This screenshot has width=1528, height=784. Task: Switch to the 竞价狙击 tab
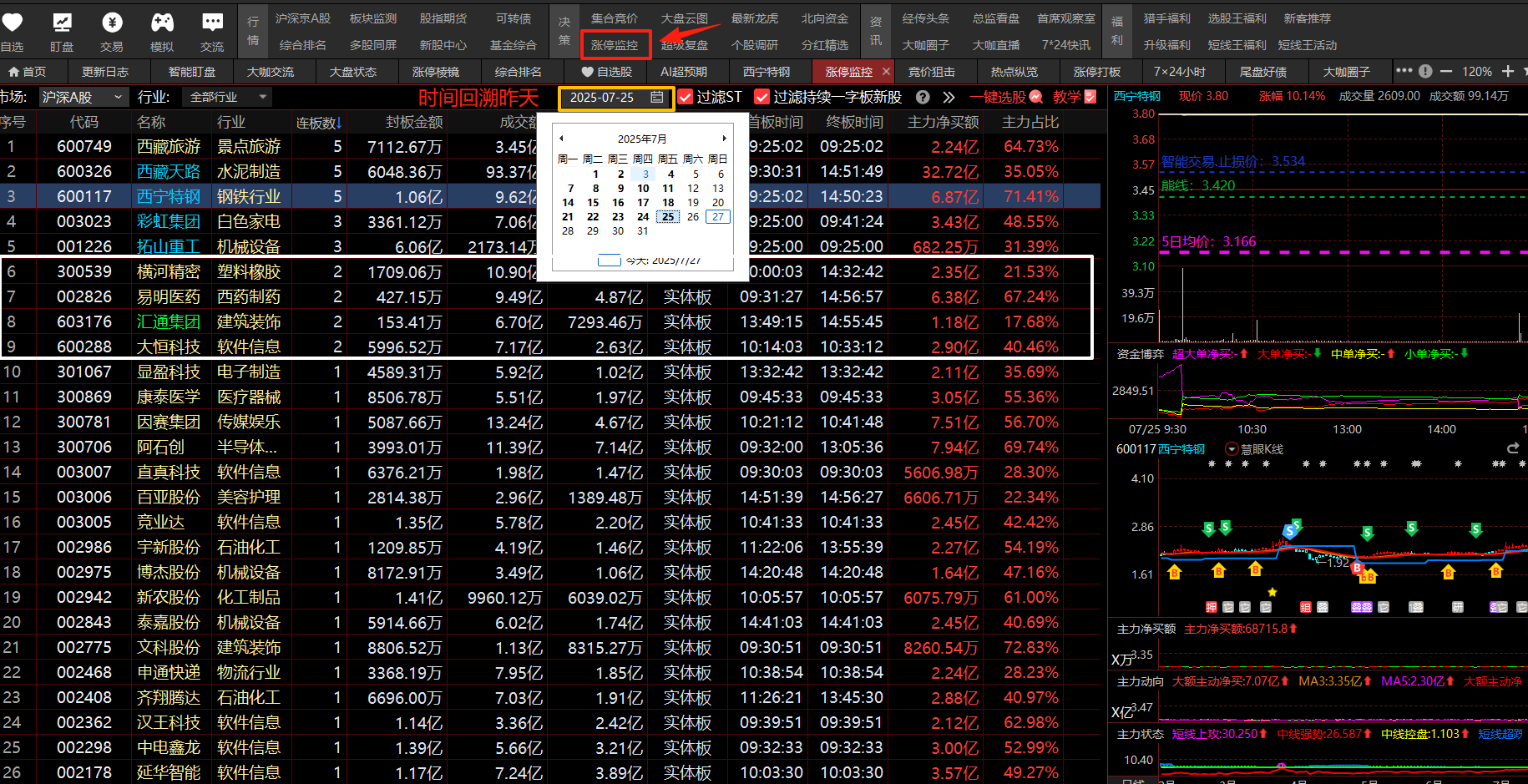[x=932, y=72]
